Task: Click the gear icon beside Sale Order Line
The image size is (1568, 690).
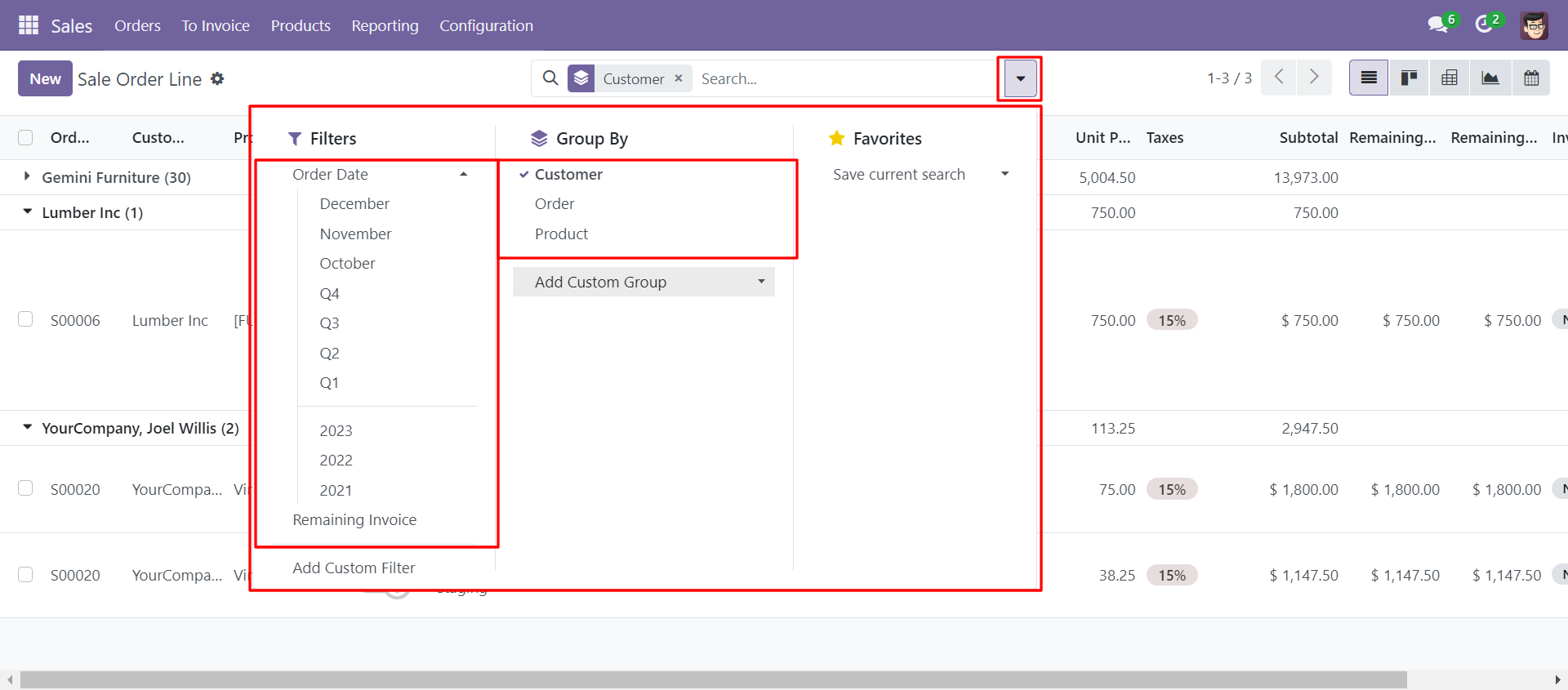Action: point(217,78)
